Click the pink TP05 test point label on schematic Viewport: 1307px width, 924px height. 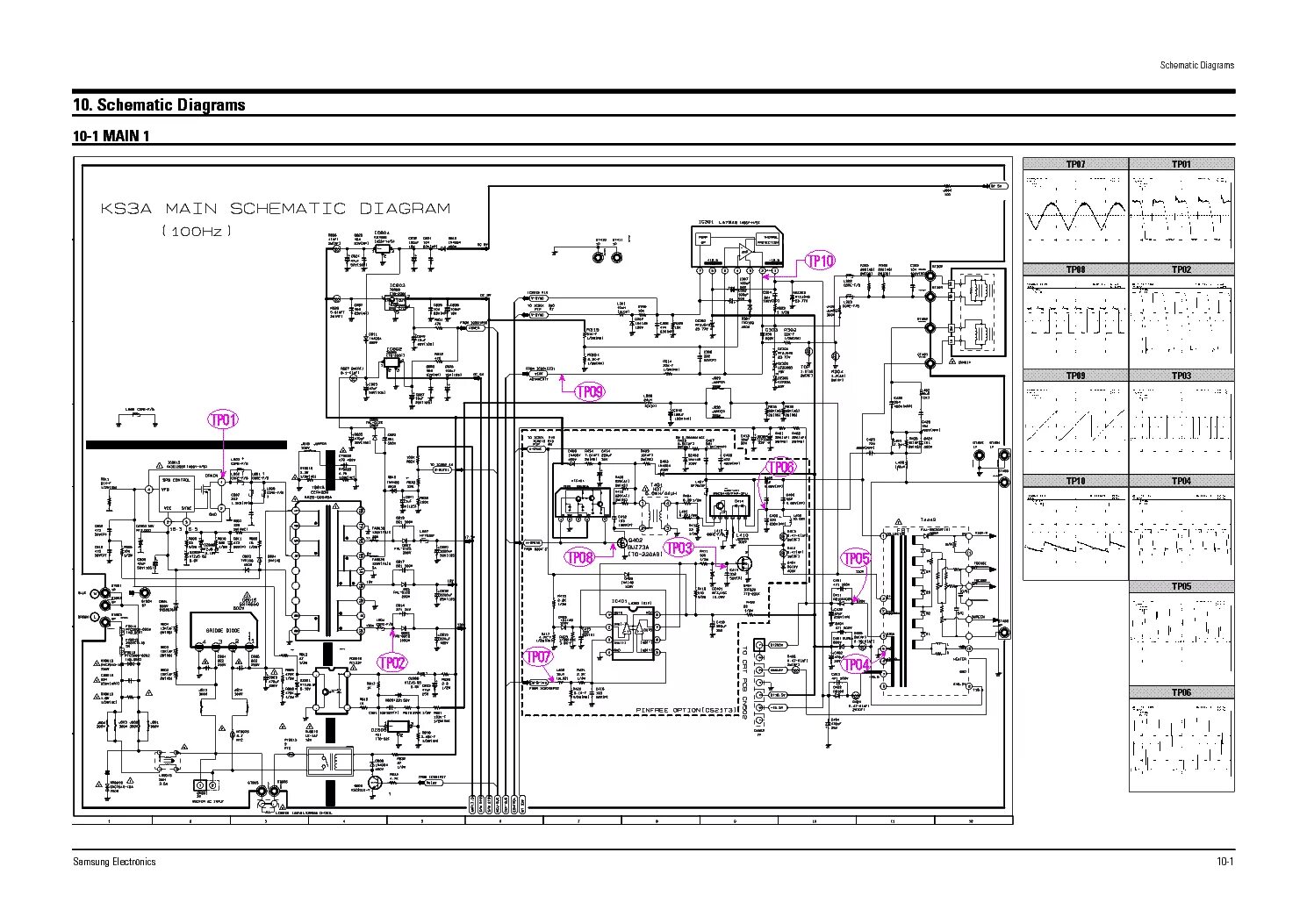[x=856, y=558]
